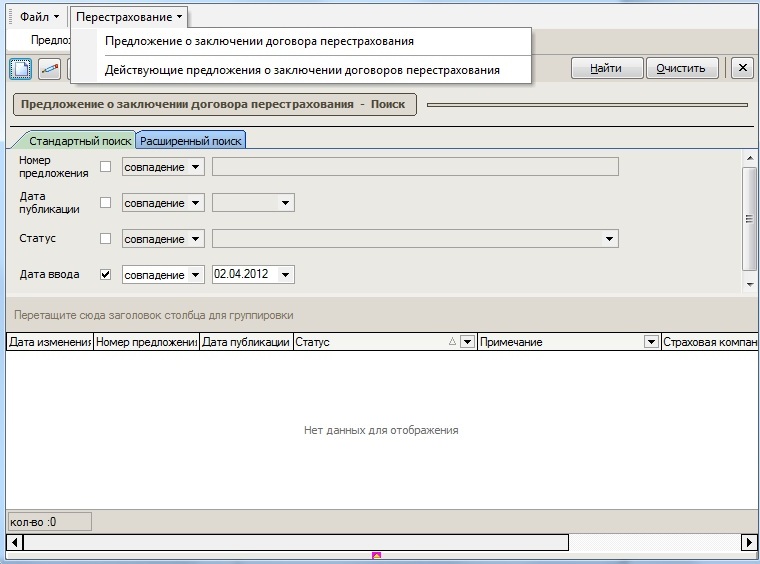Click the new document toolbar icon
760x564 pixels.
[21, 68]
